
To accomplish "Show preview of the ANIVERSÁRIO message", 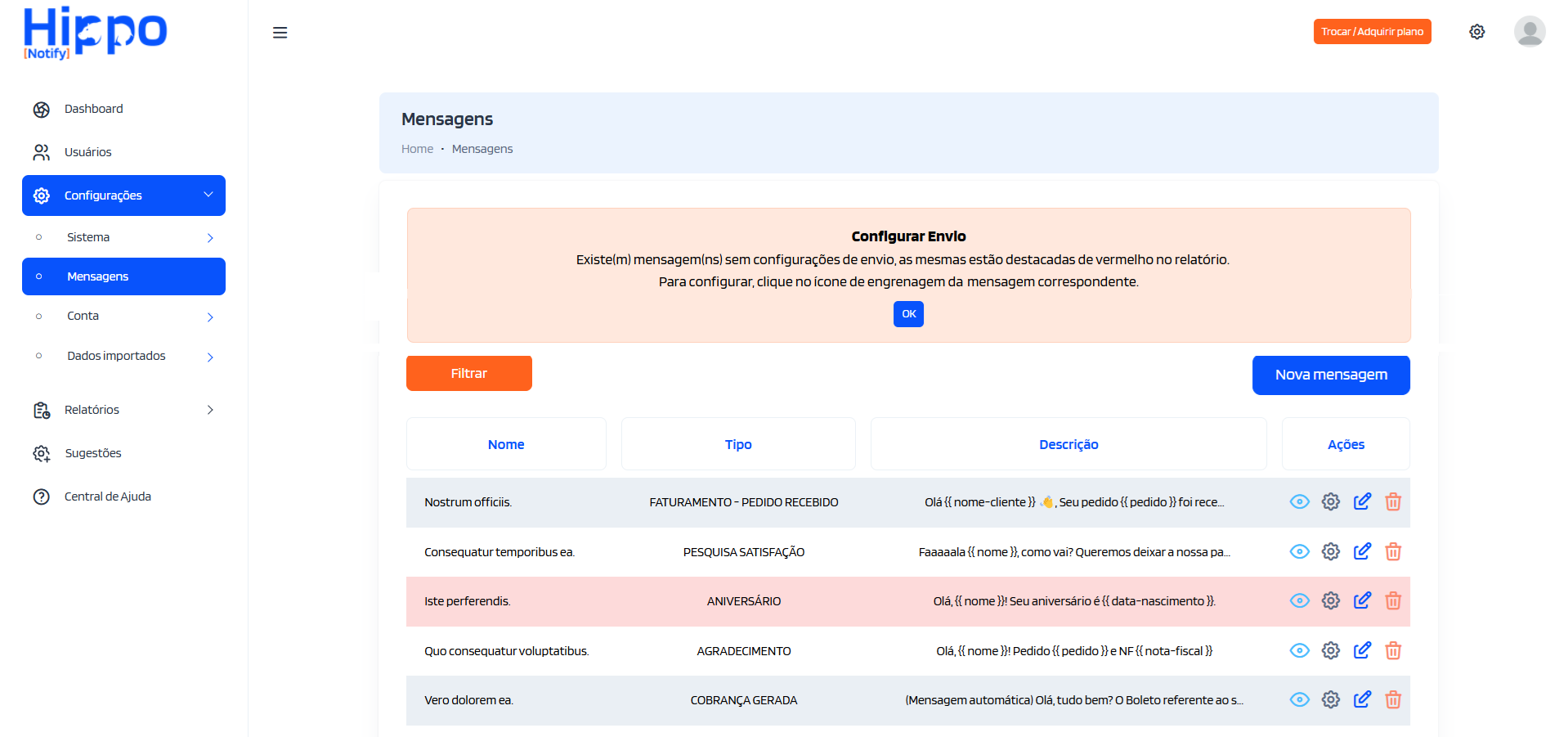I will pos(1299,600).
